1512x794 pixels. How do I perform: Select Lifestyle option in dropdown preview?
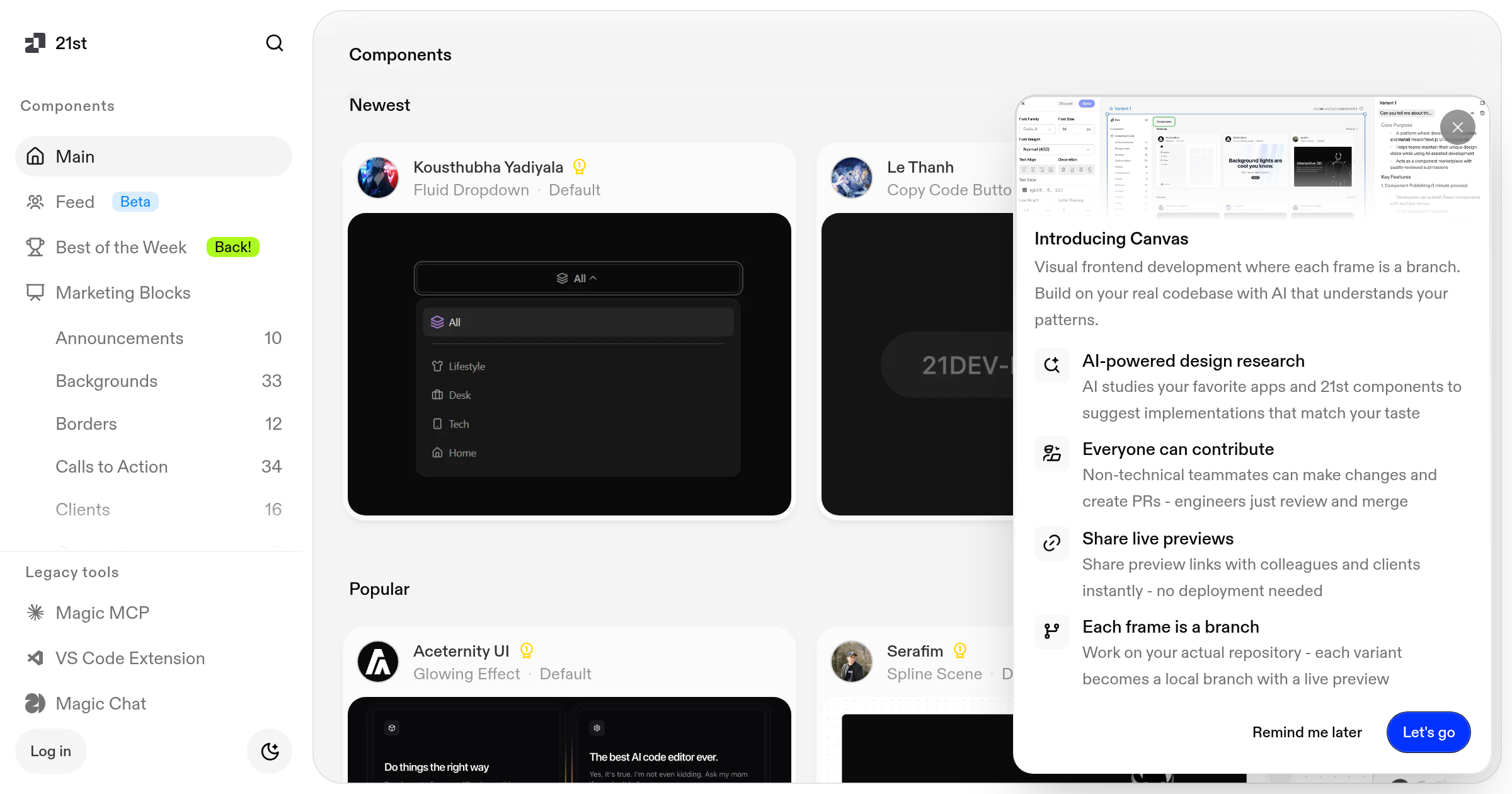[x=466, y=366]
